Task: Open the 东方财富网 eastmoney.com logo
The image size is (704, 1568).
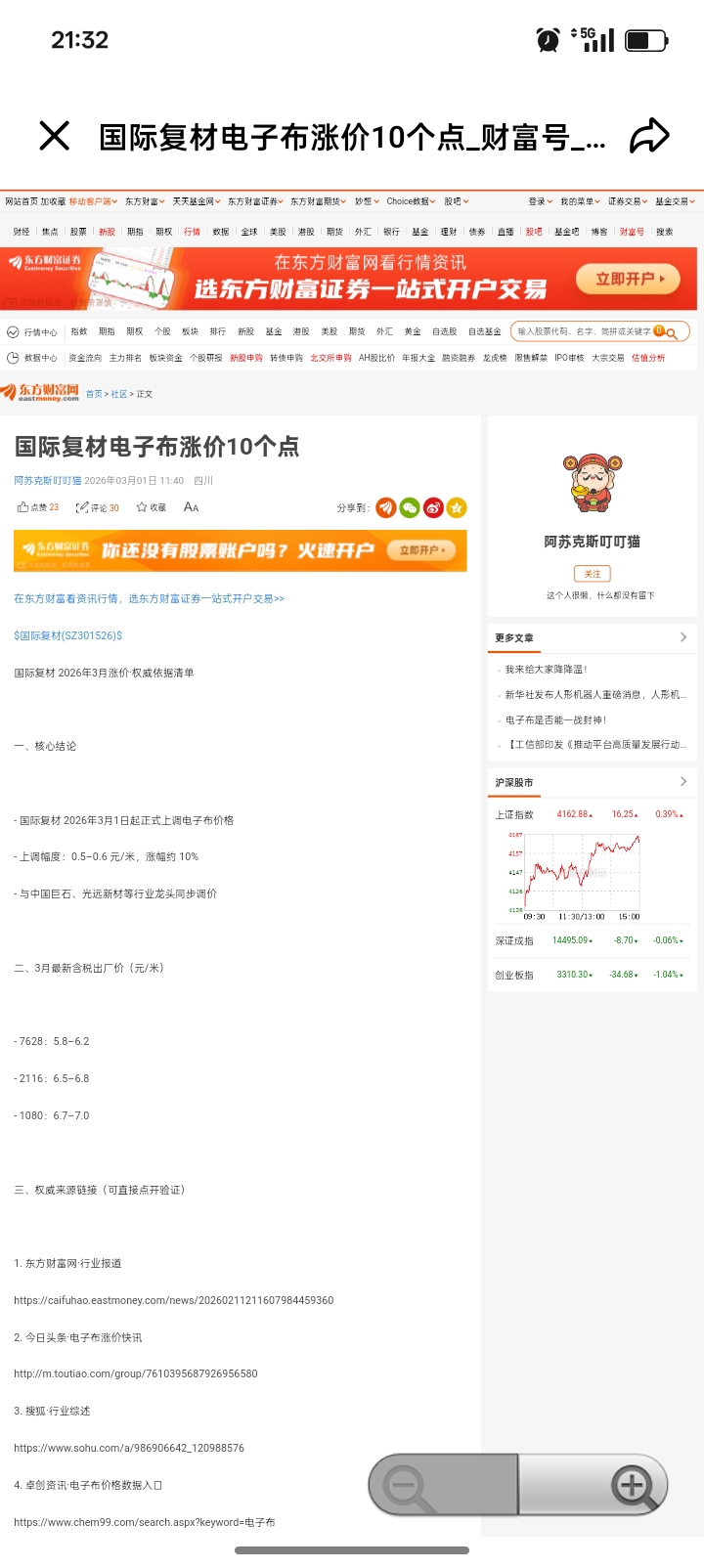Action: [x=40, y=393]
